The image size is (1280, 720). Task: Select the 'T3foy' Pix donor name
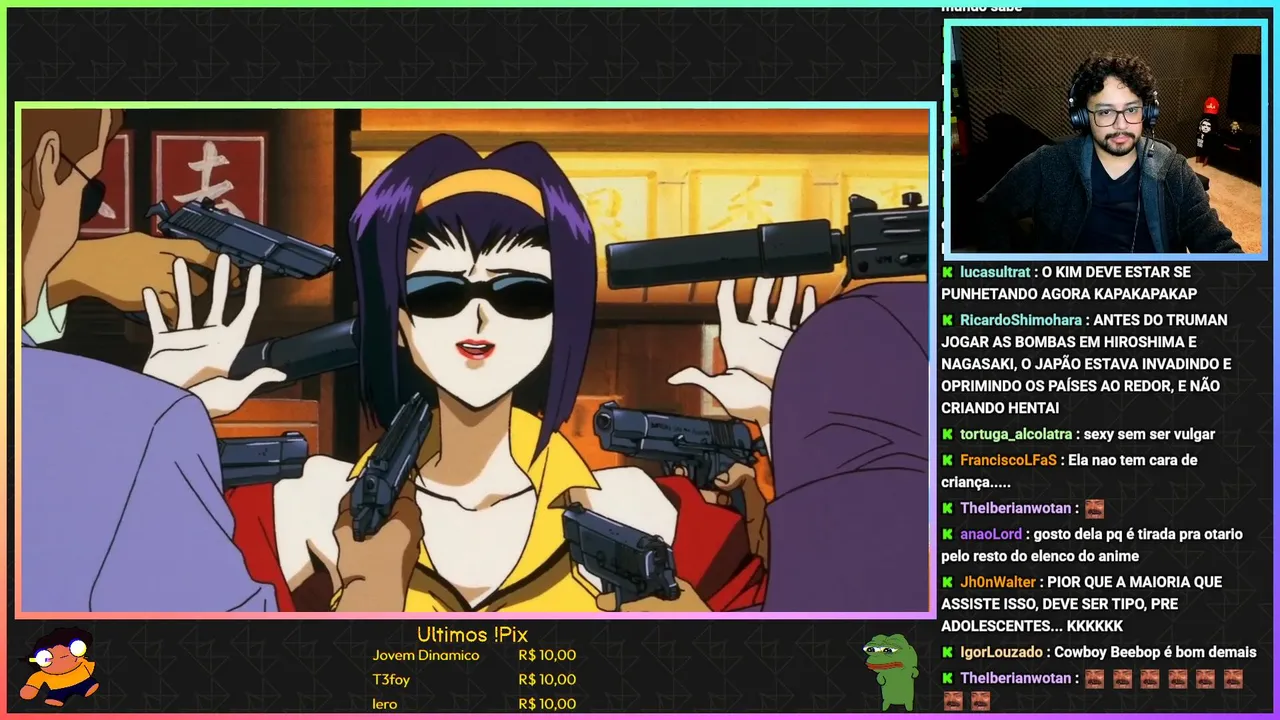coord(391,680)
